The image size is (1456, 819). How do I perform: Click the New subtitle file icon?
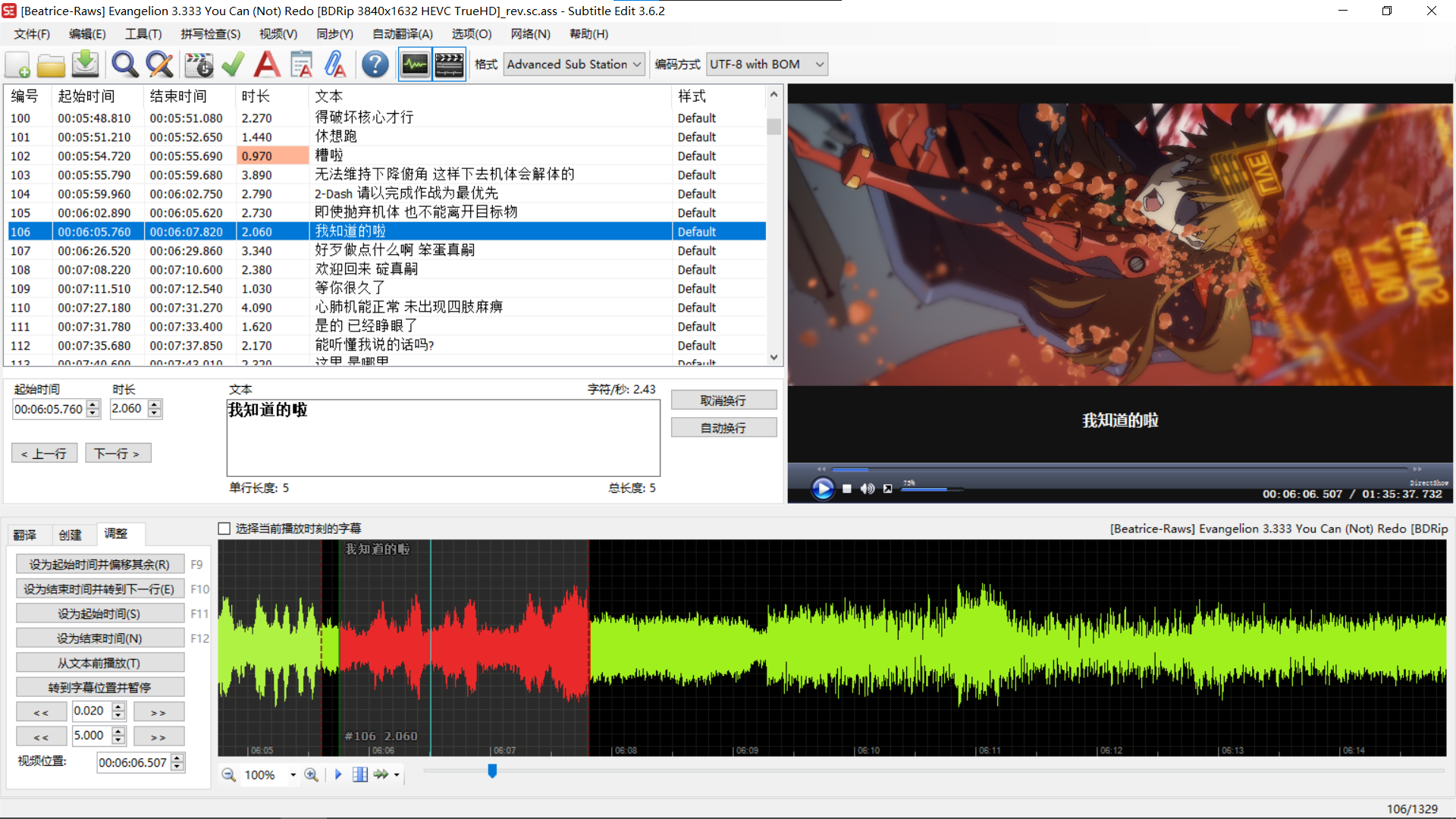[x=17, y=64]
